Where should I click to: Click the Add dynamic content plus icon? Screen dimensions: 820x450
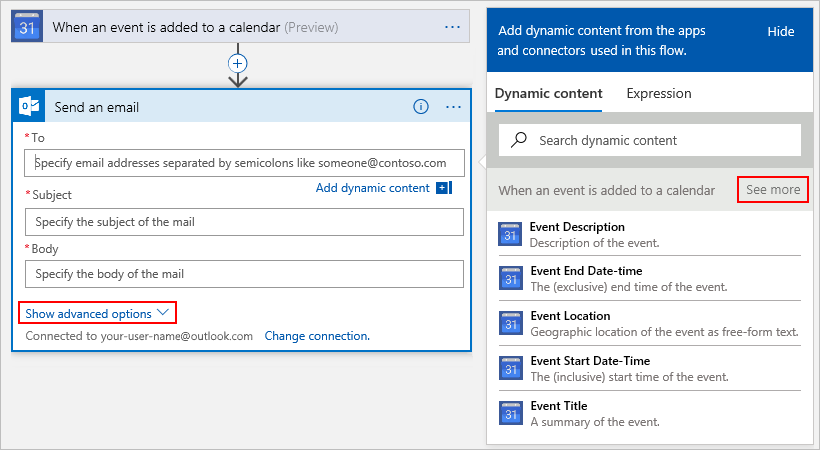pyautogui.click(x=444, y=187)
